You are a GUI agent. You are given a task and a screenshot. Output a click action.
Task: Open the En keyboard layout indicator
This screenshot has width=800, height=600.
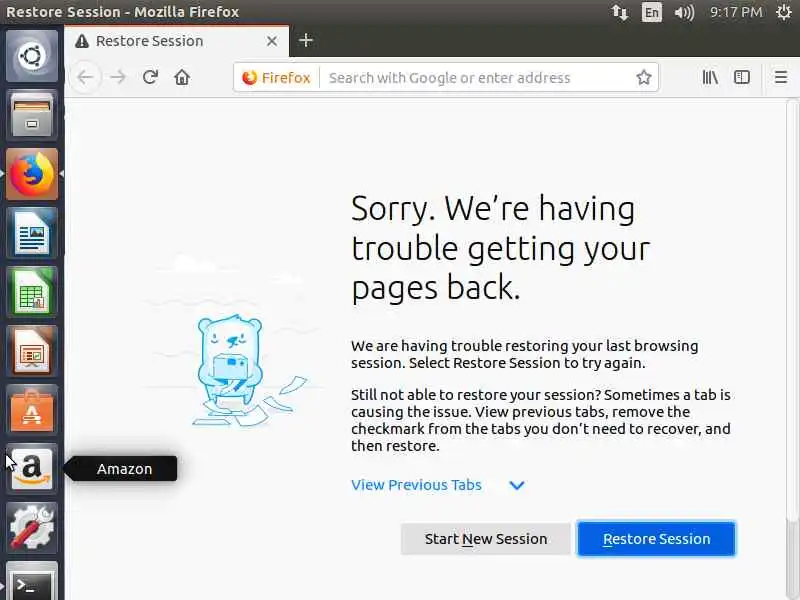pyautogui.click(x=652, y=12)
